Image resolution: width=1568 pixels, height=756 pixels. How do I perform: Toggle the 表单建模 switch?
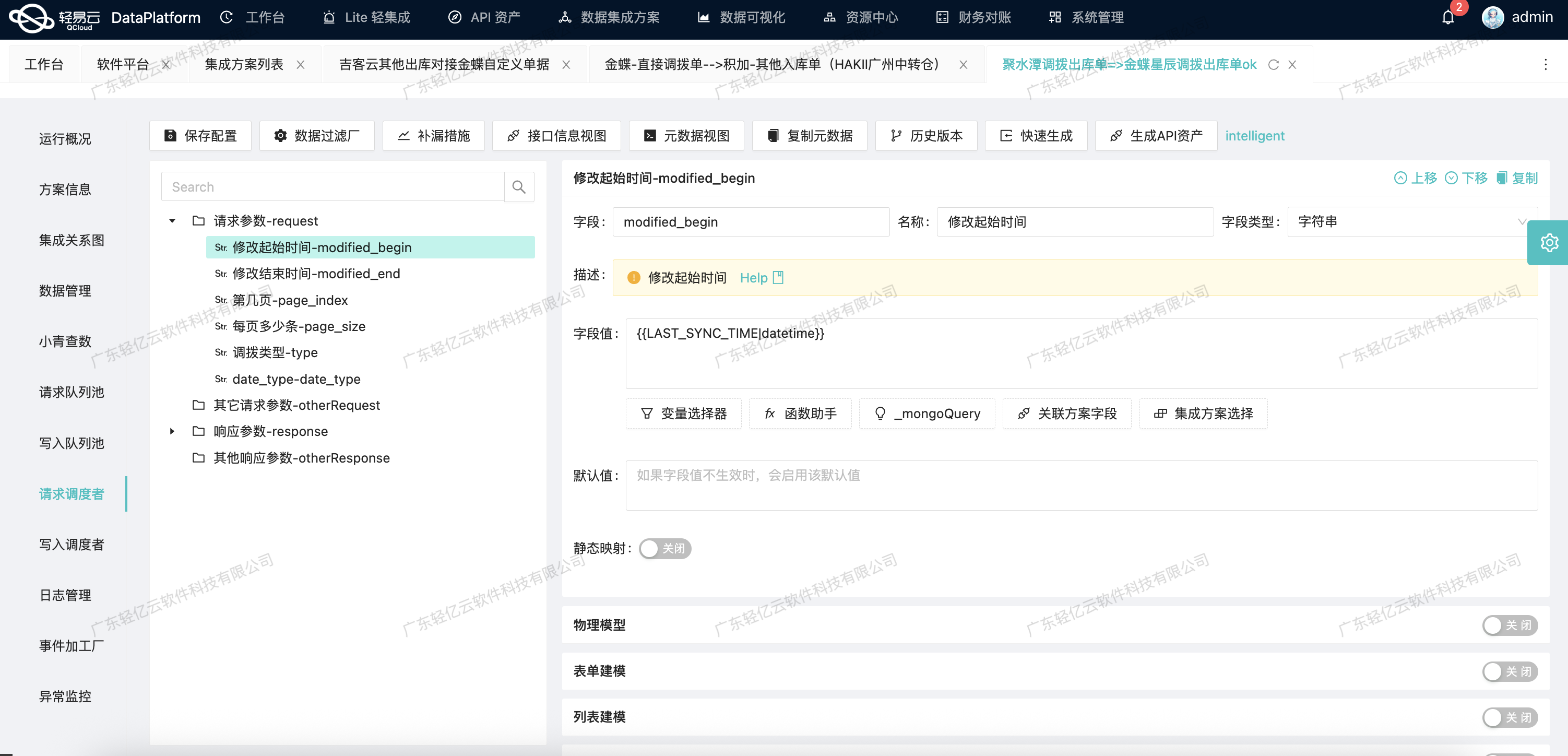click(1510, 671)
